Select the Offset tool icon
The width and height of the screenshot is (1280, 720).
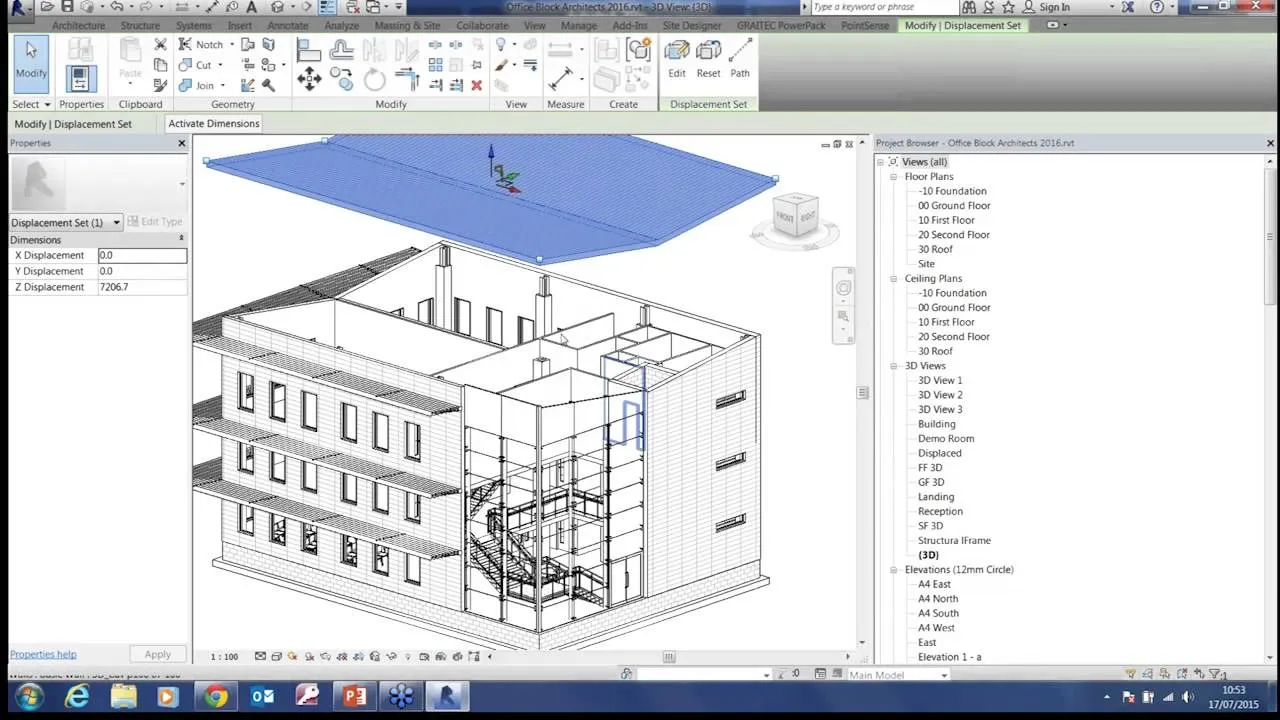tap(341, 50)
